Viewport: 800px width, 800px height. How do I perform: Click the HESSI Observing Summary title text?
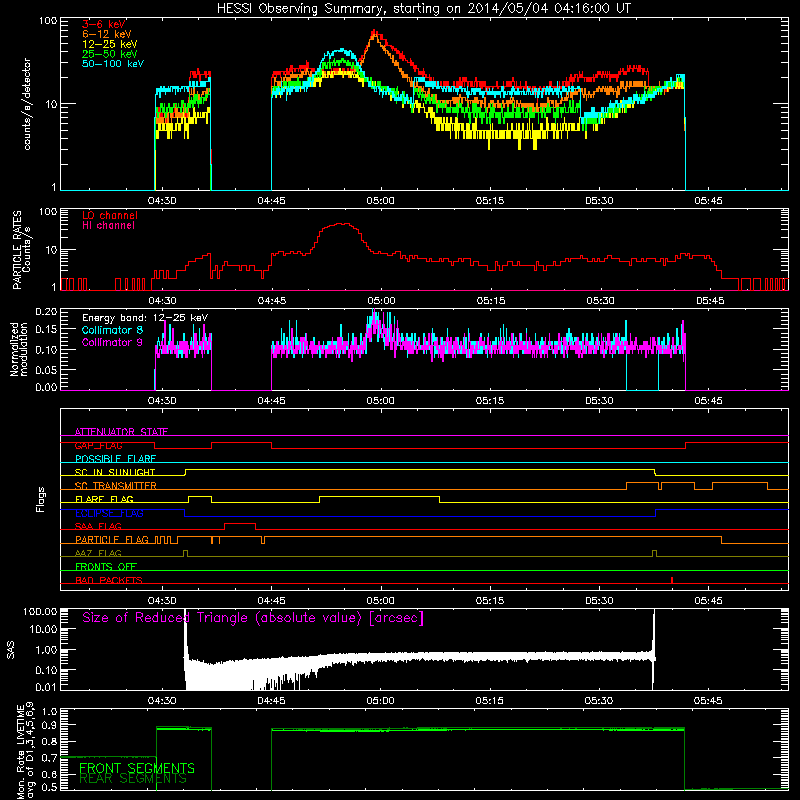(x=424, y=9)
